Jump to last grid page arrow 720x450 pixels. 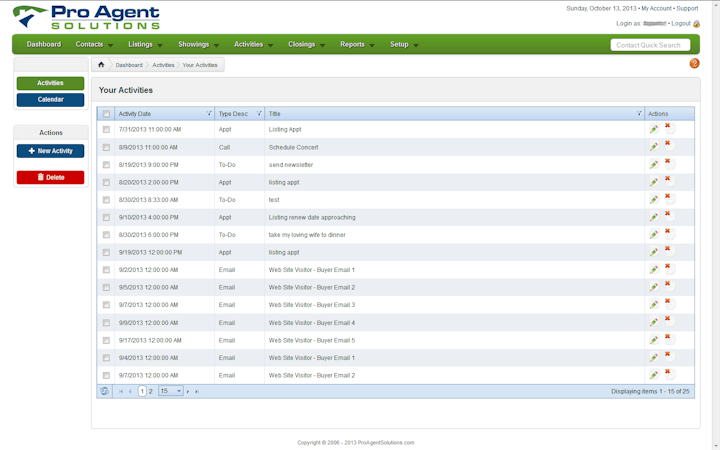197,391
